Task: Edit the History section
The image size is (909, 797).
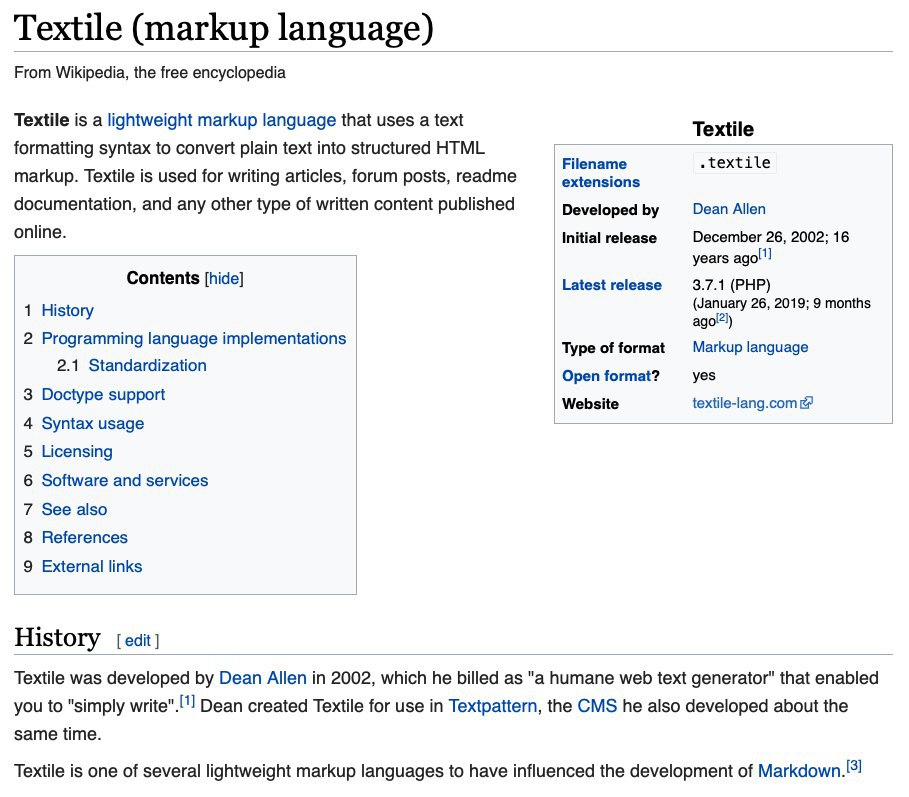Action: tap(137, 640)
